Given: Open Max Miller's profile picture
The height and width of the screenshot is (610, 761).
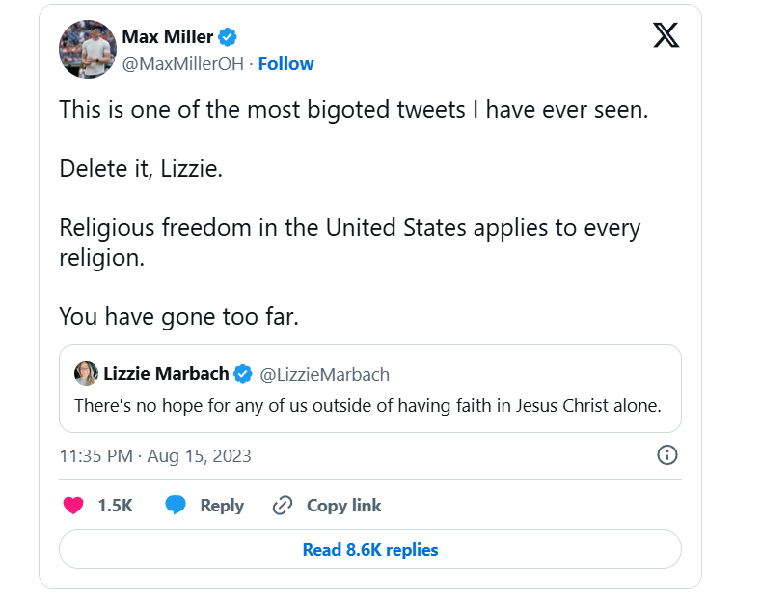Looking at the screenshot, I should [x=88, y=49].
